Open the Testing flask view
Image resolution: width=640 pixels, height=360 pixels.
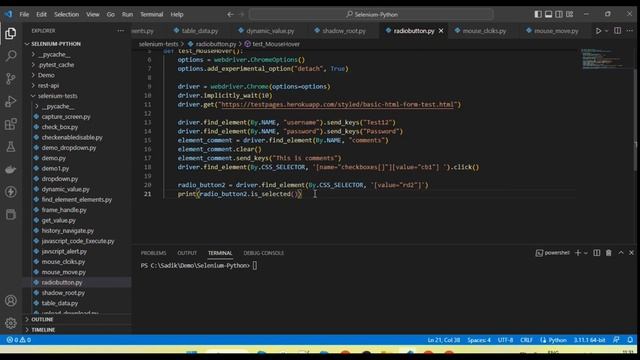(11, 147)
